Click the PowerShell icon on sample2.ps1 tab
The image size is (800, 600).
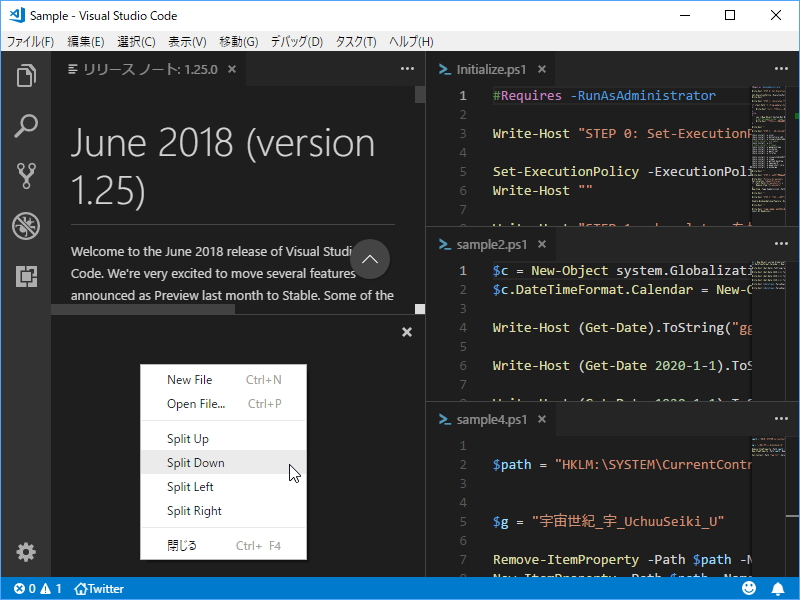(445, 244)
